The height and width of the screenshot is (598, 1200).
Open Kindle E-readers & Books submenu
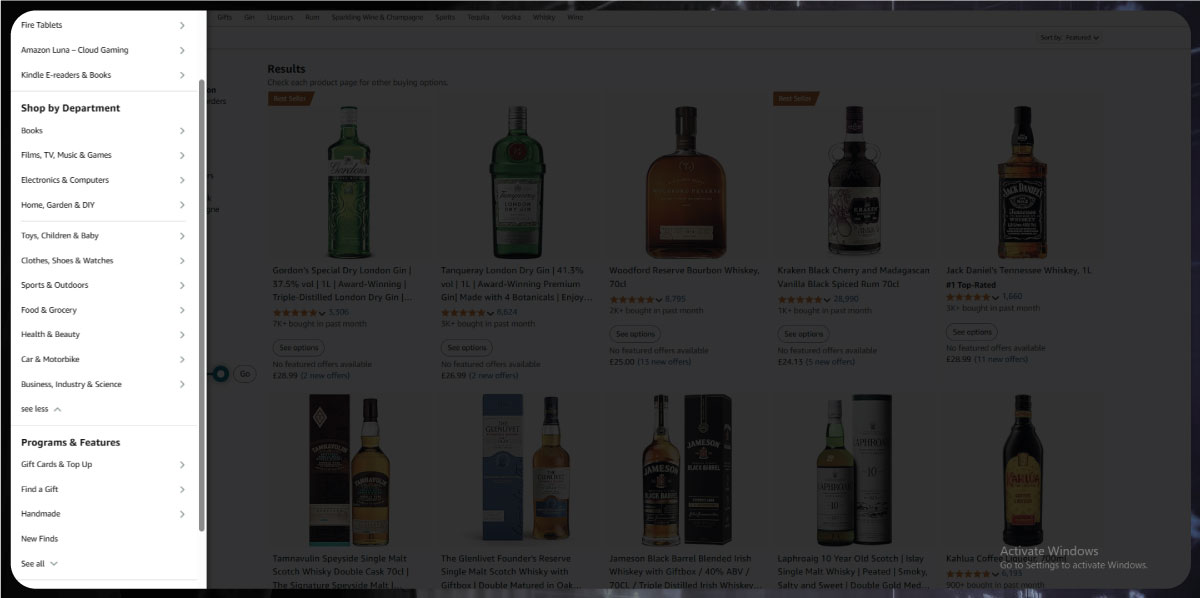[x=103, y=75]
